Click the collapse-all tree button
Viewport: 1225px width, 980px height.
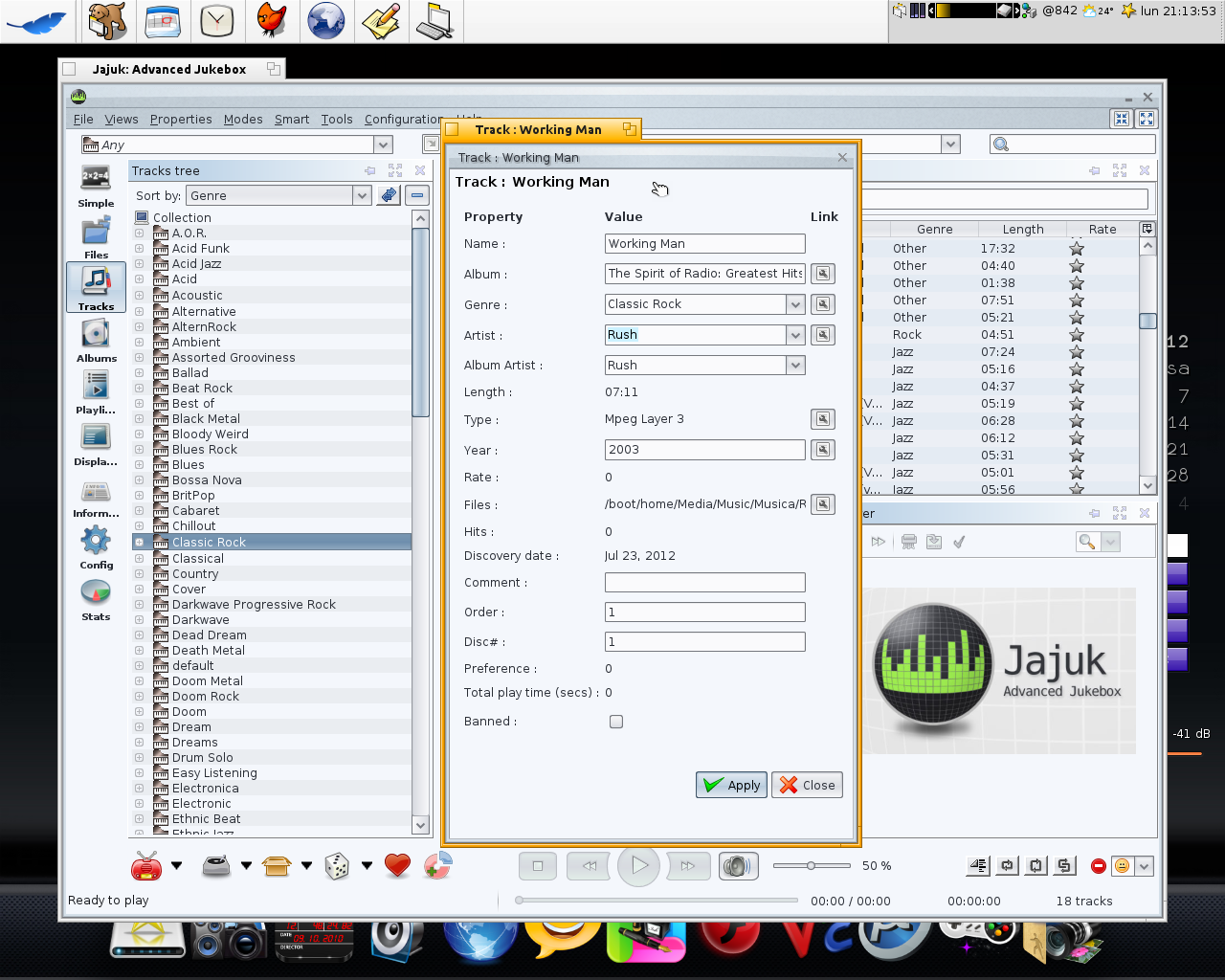[416, 195]
